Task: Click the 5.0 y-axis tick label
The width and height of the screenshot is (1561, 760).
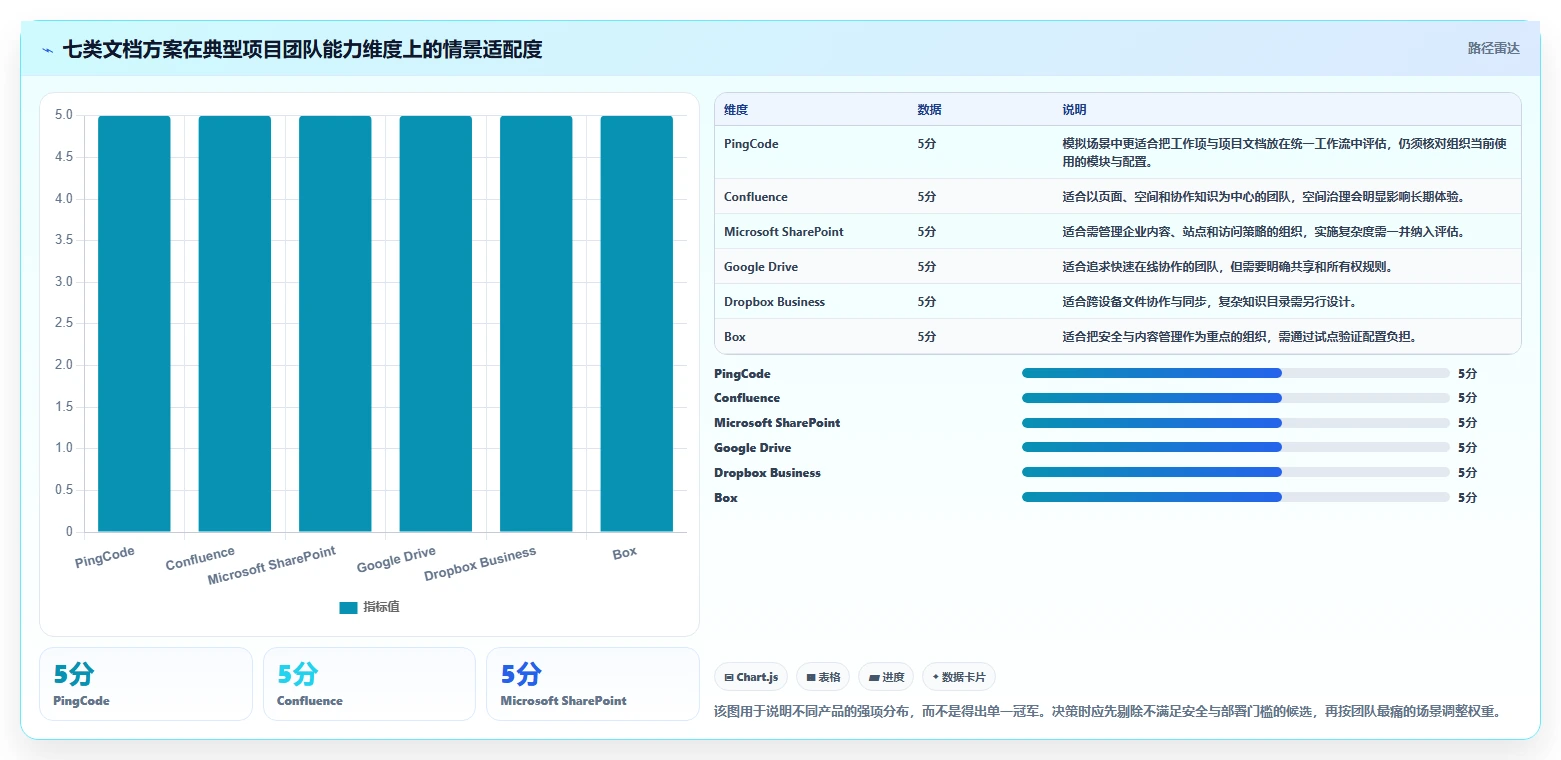Action: [x=64, y=115]
